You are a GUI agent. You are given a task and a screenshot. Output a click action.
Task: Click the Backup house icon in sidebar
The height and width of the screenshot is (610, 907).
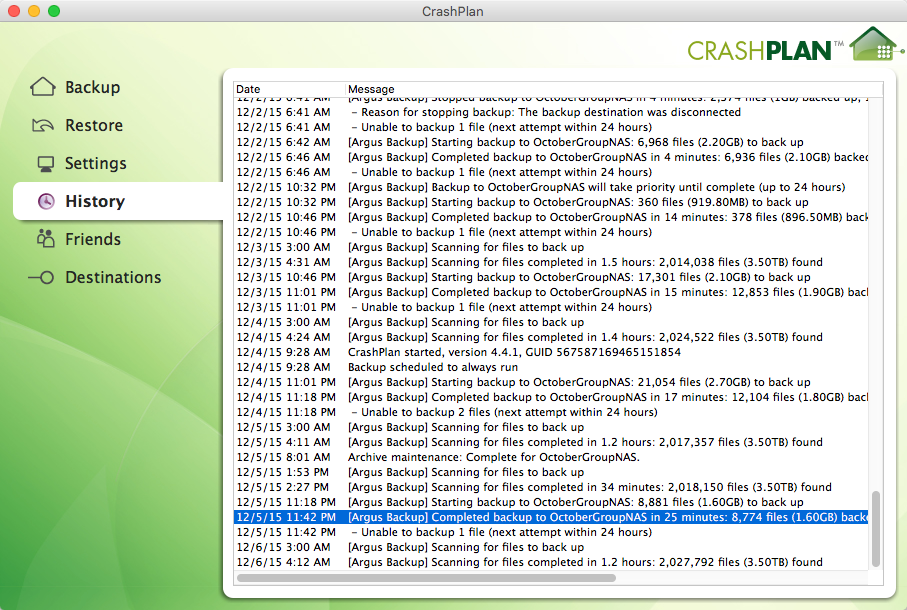point(43,87)
